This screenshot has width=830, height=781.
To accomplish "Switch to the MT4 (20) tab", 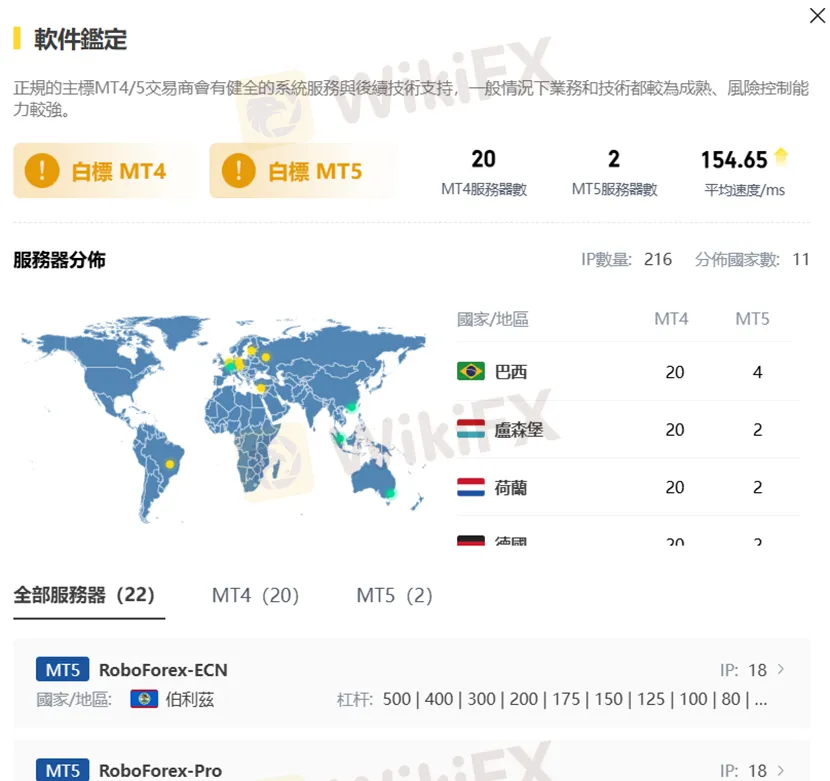I will pos(255,596).
